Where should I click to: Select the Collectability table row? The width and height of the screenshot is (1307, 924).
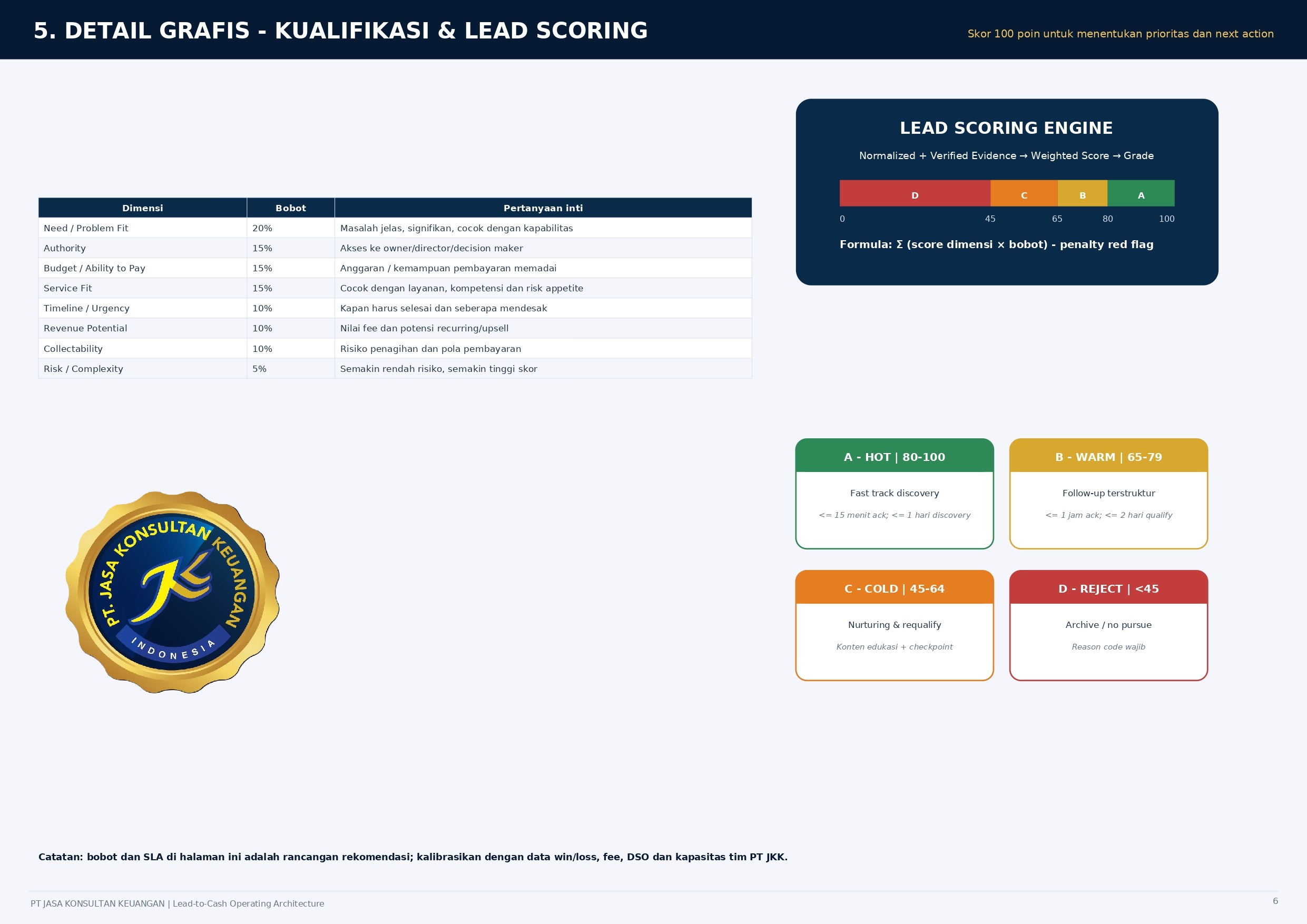395,348
